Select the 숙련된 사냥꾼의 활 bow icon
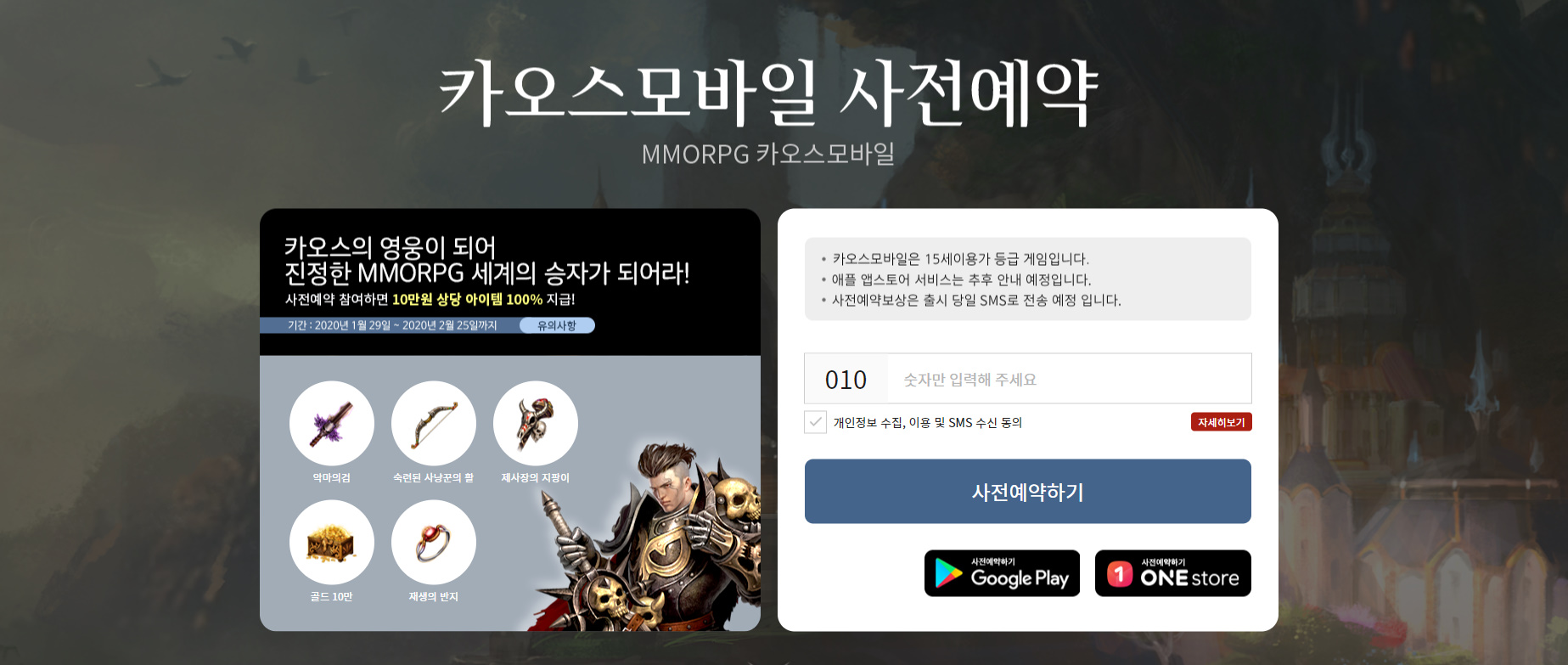This screenshot has width=1568, height=665. 434,423
